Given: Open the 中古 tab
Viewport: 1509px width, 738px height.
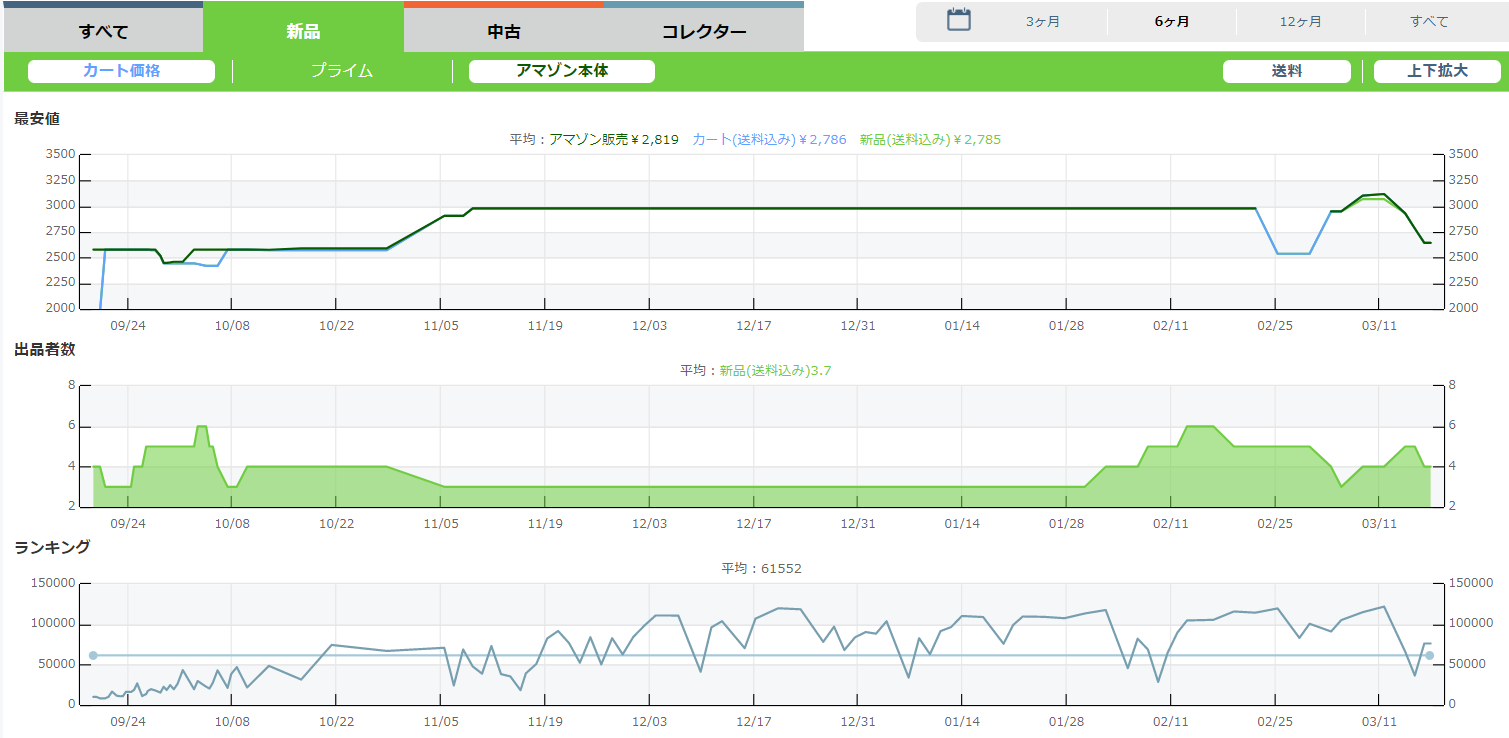Looking at the screenshot, I should pyautogui.click(x=503, y=31).
